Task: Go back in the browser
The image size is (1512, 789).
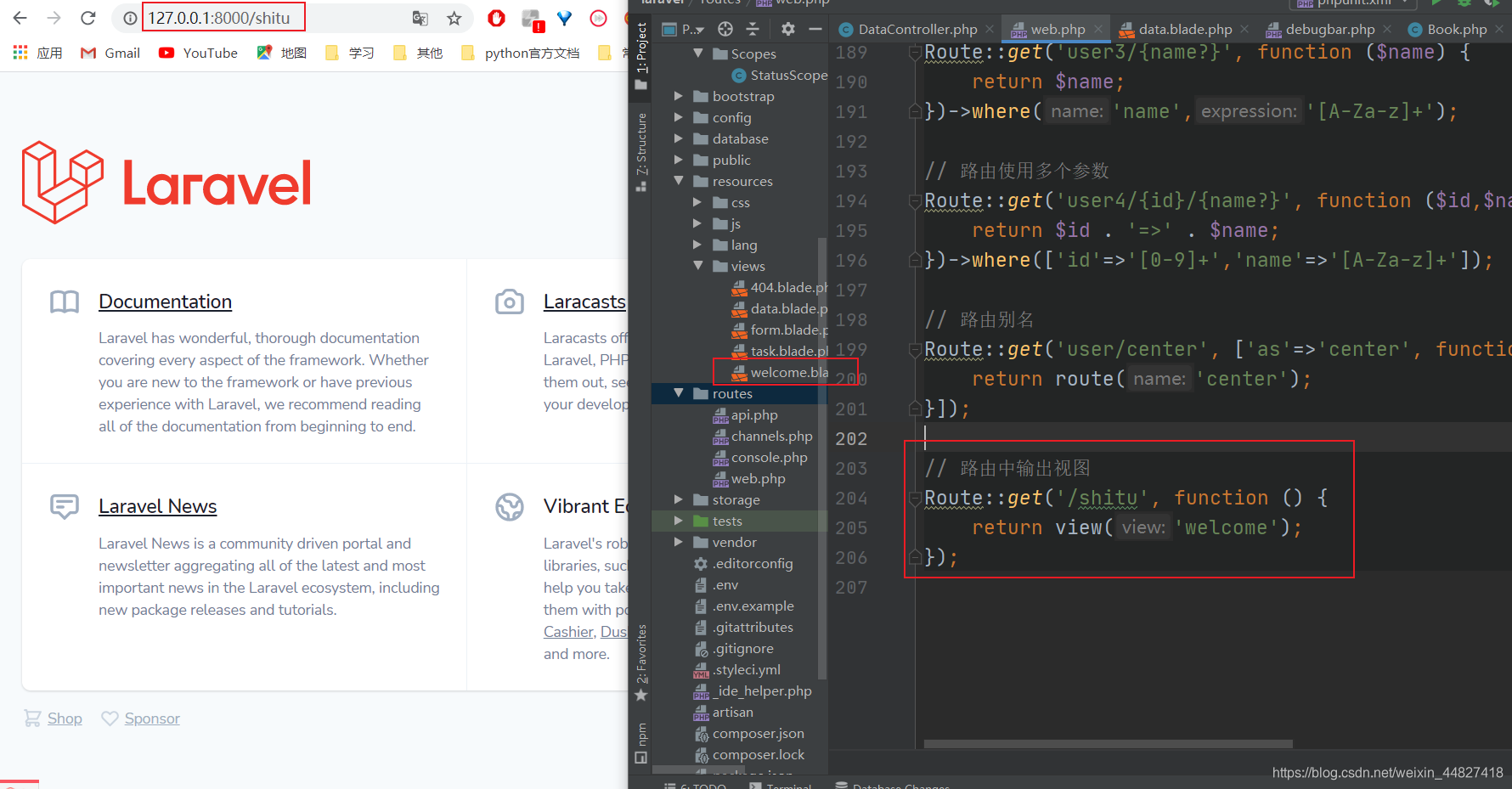Action: [20, 18]
